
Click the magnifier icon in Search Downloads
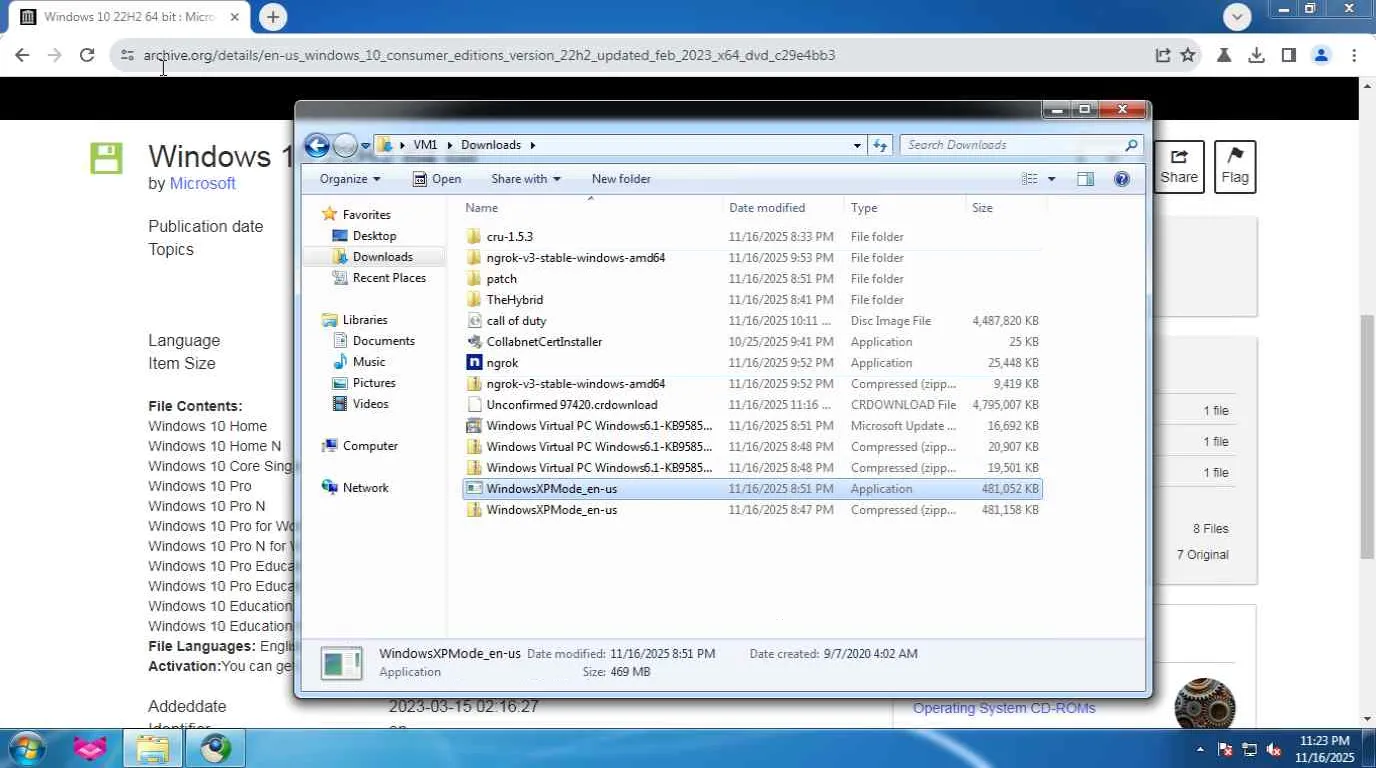1131,145
